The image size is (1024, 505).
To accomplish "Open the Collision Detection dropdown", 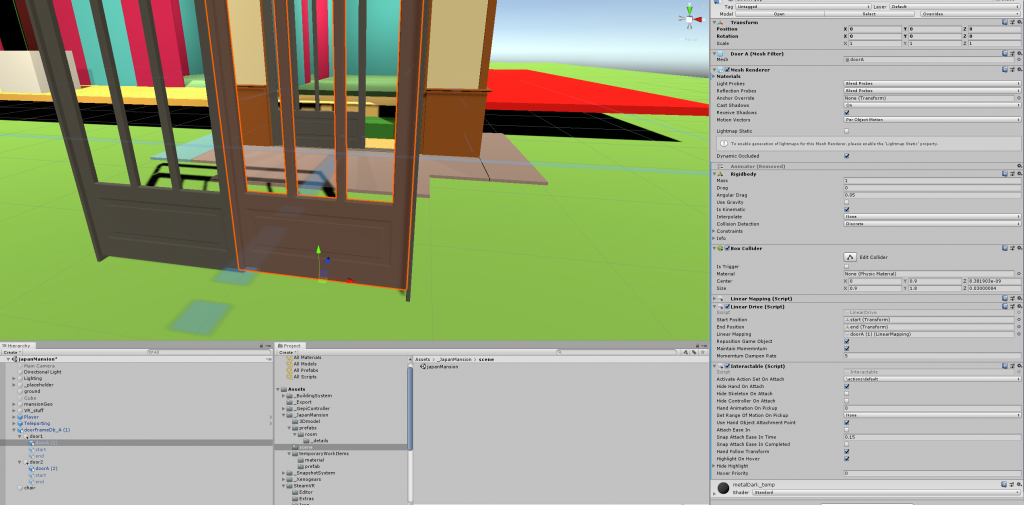I will click(932, 223).
